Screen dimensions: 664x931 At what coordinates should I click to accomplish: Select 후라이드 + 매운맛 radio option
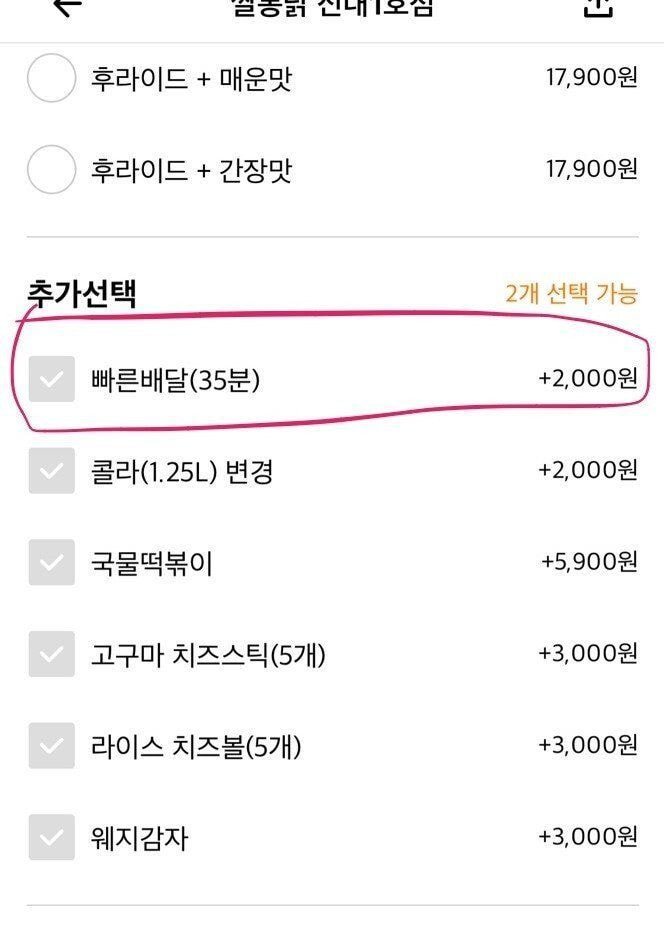click(52, 78)
